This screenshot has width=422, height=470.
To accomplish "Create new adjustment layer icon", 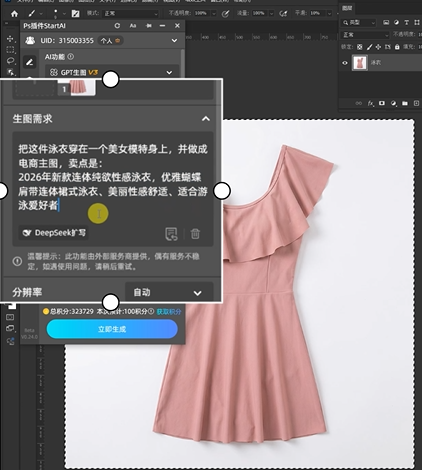I will (x=394, y=103).
